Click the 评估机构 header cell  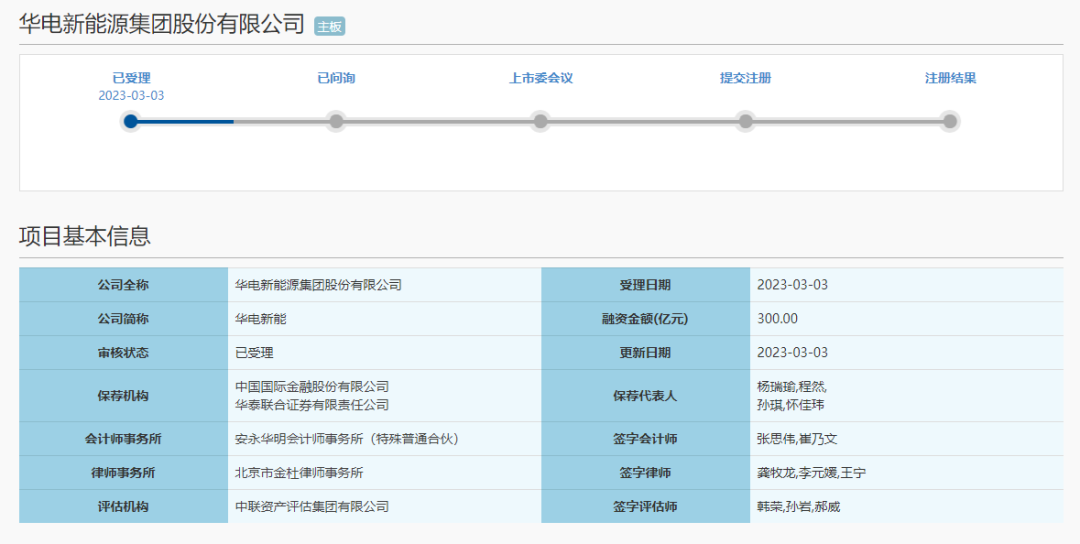pyautogui.click(x=123, y=507)
